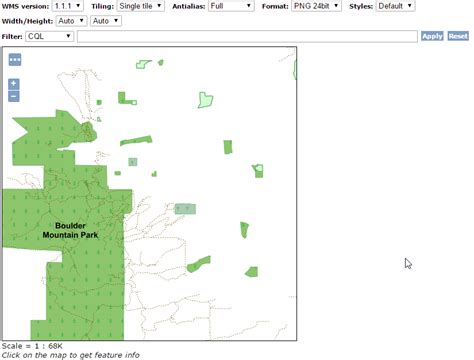The width and height of the screenshot is (474, 360).
Task: Reset the filter
Action: (x=458, y=36)
